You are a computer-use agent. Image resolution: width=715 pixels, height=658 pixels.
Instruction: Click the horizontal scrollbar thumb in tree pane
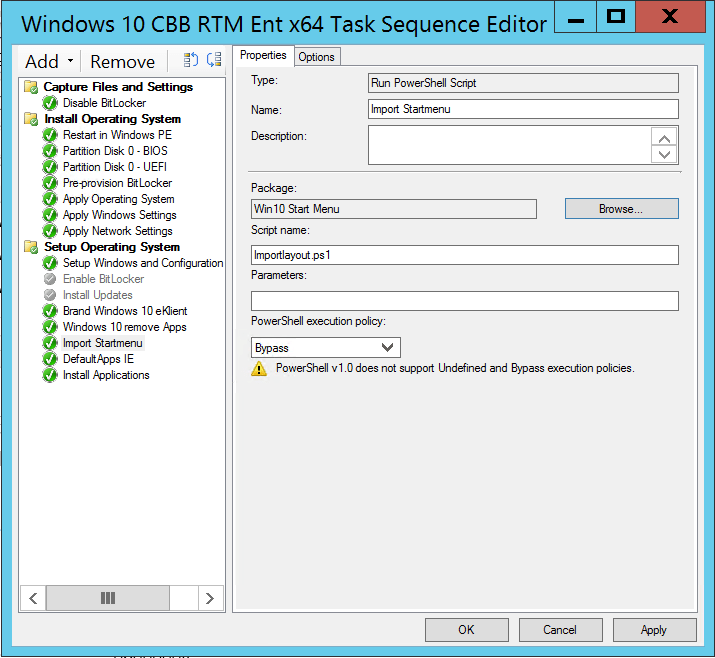pos(108,598)
